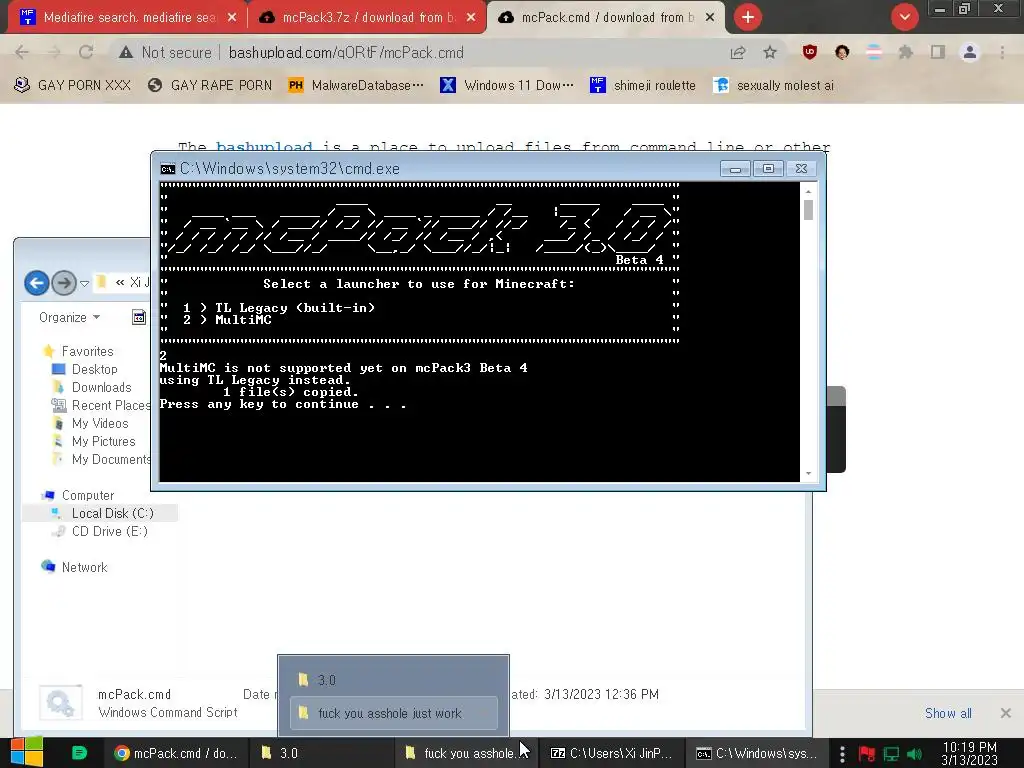Go back in the browser
The image size is (1024, 768).
click(x=22, y=52)
